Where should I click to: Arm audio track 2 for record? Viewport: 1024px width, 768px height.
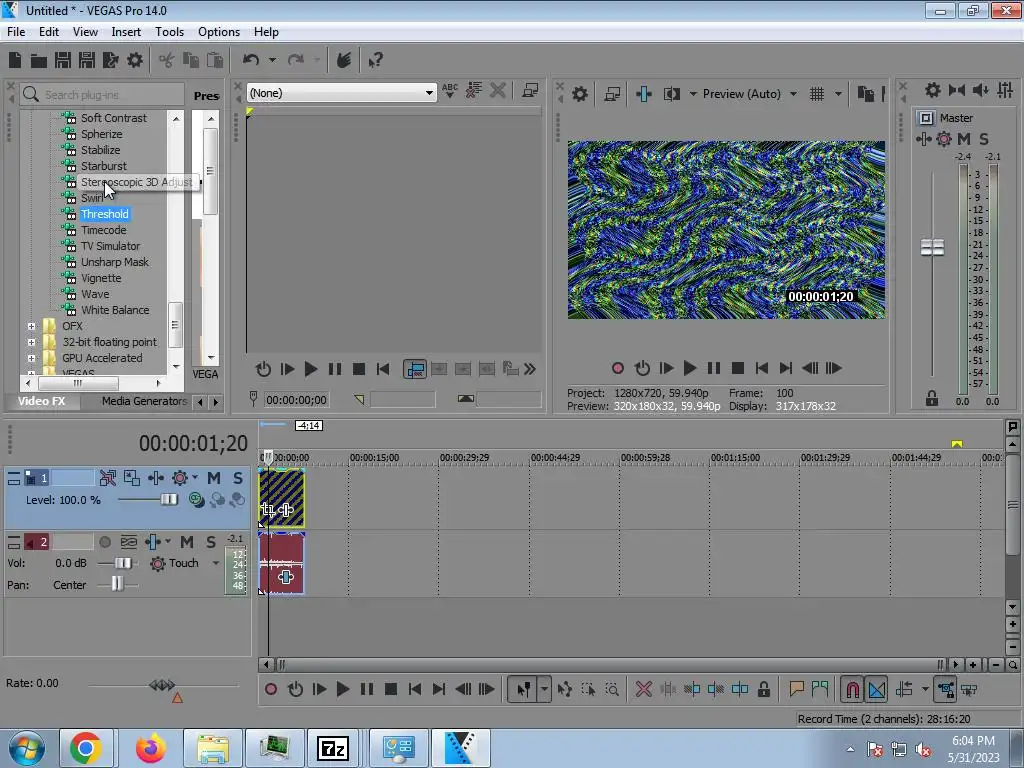pos(104,542)
